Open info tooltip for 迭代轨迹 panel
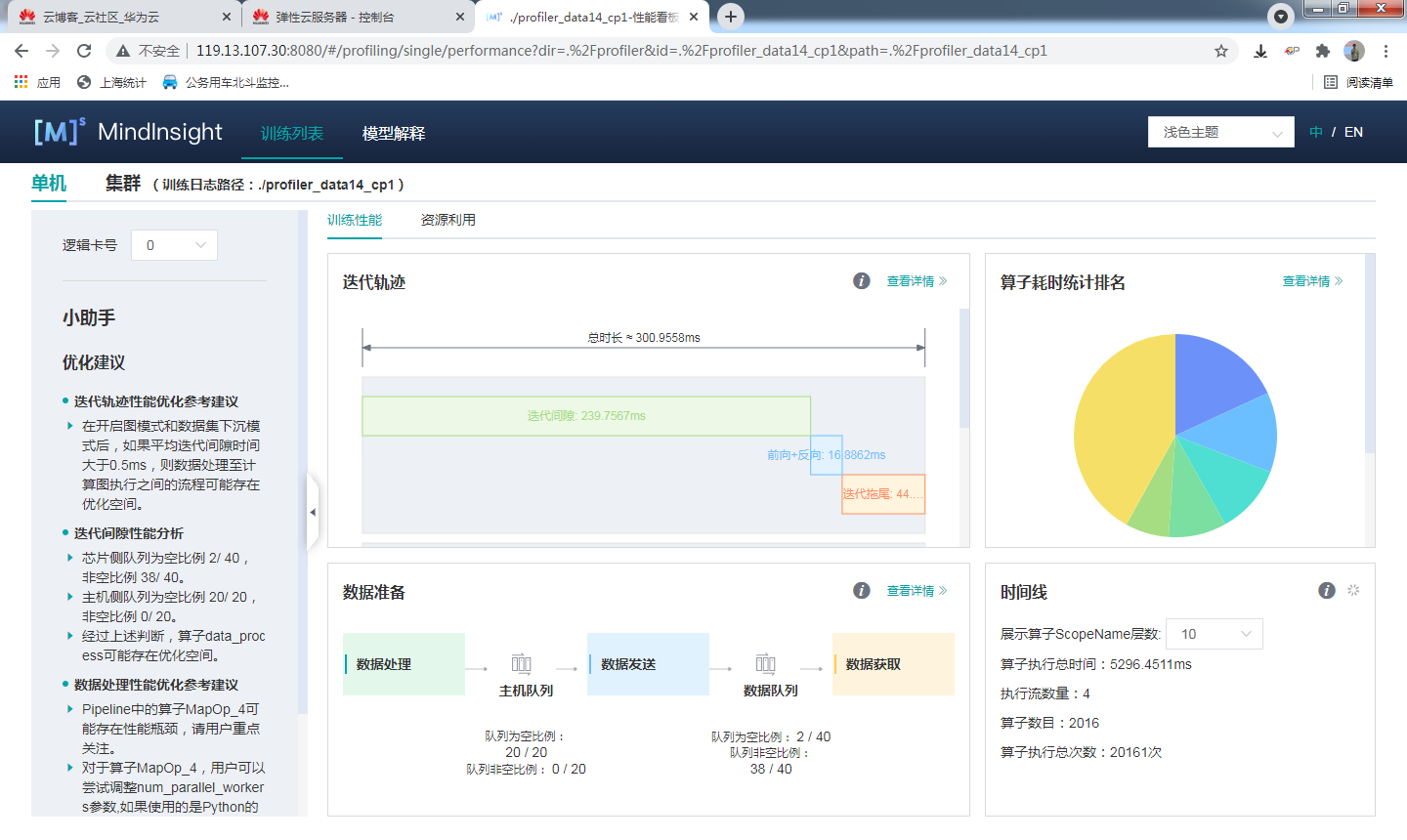1407x840 pixels. (x=861, y=281)
